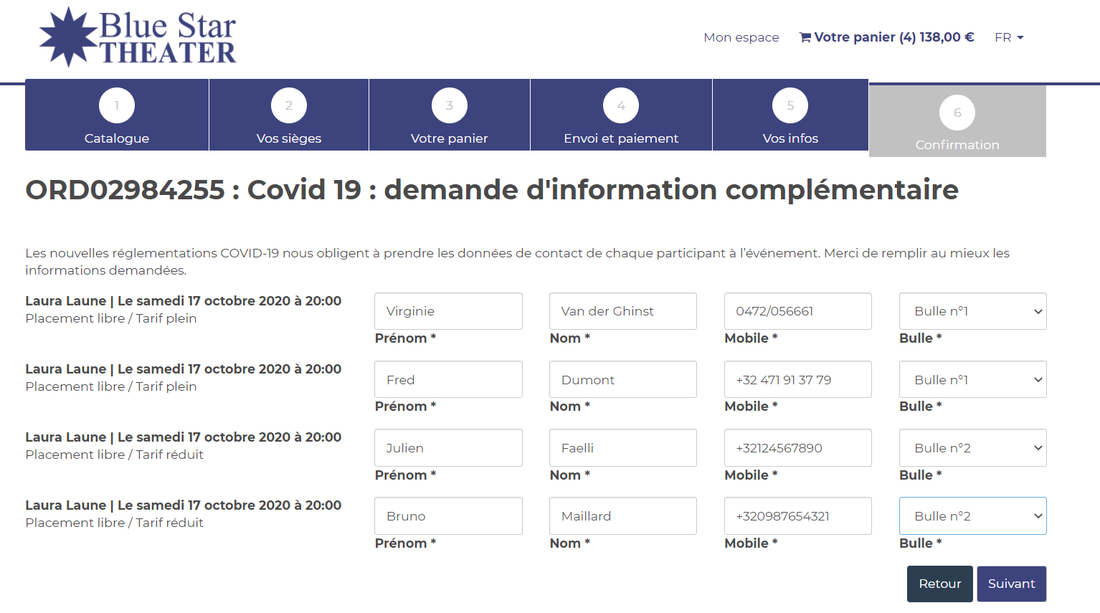
Task: Open the shopping cart icon 'Votre panier'
Action: (805, 38)
